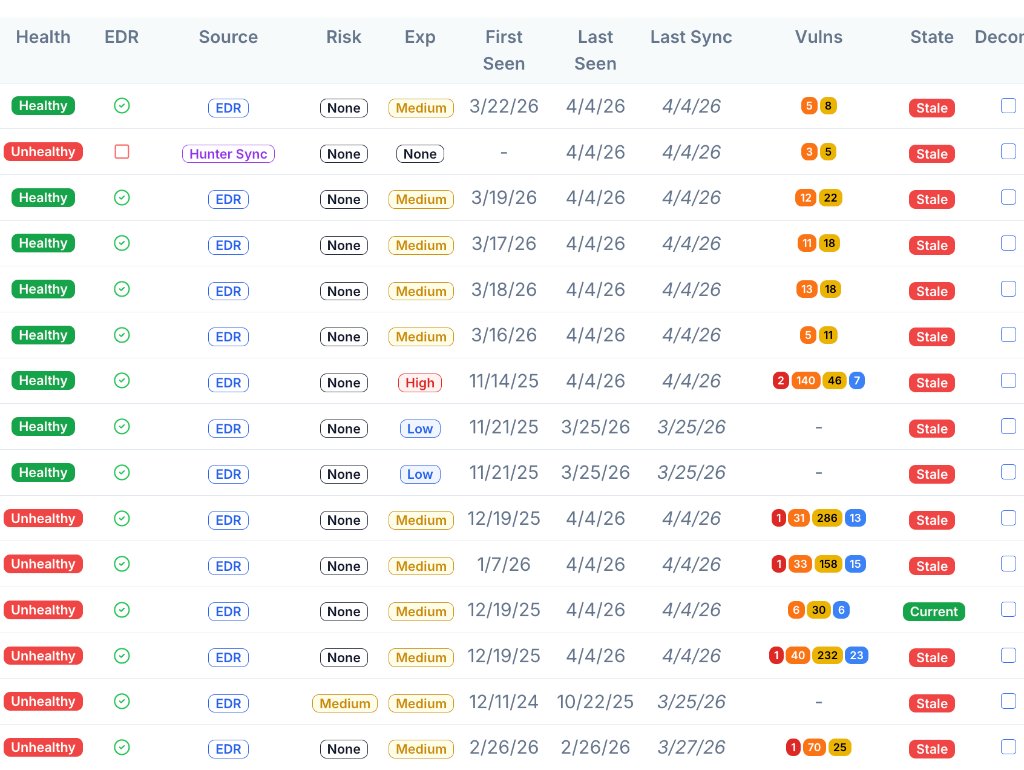Click EDR check icon in 3/19/26 row
Screen dimensions: 1024x770
click(121, 197)
